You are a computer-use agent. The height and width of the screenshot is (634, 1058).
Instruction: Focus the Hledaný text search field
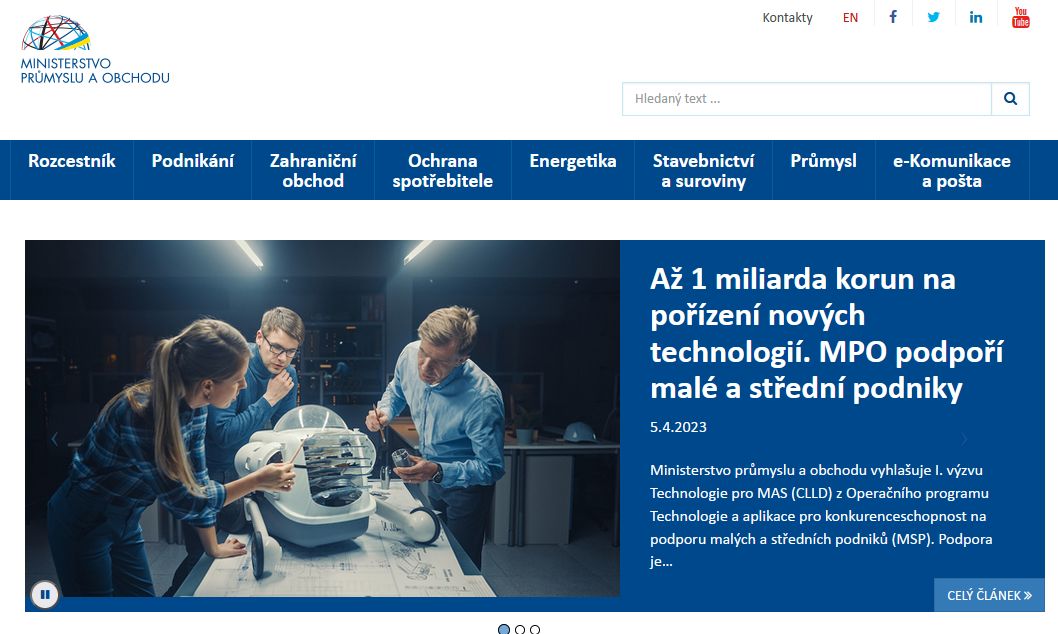807,98
